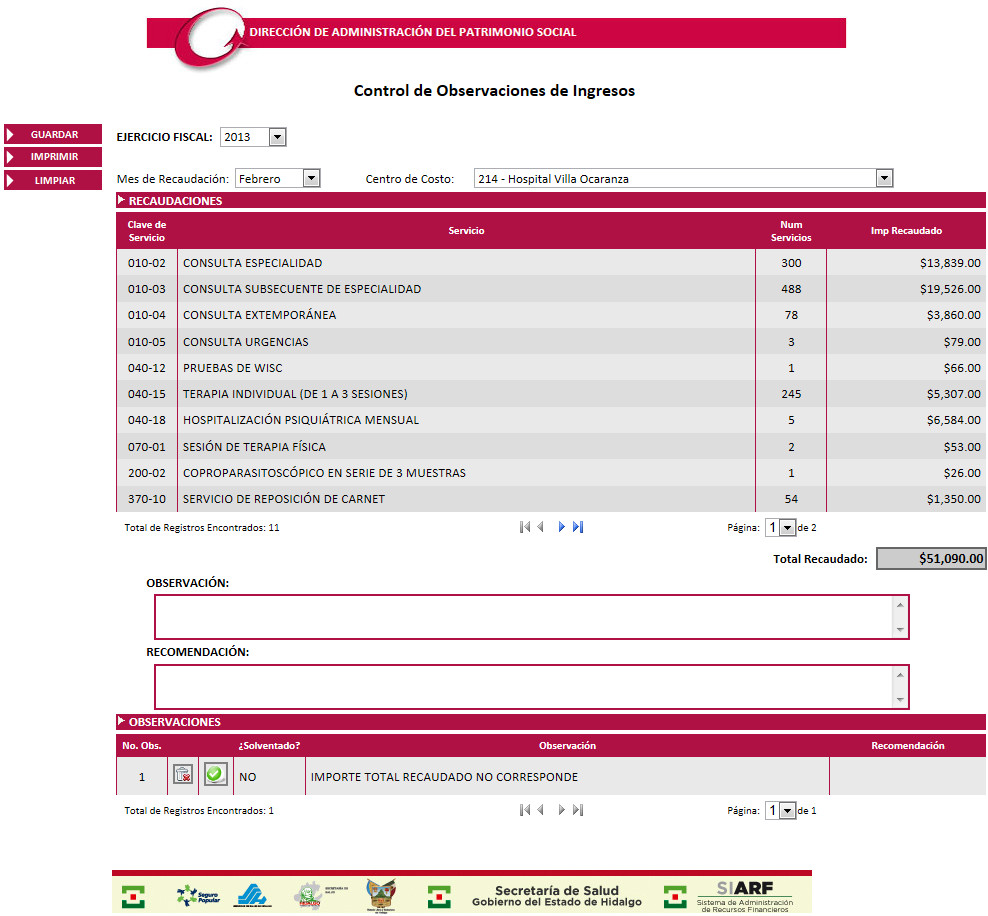Jump to last page of Observaciones table
988x916 pixels.
pos(578,810)
